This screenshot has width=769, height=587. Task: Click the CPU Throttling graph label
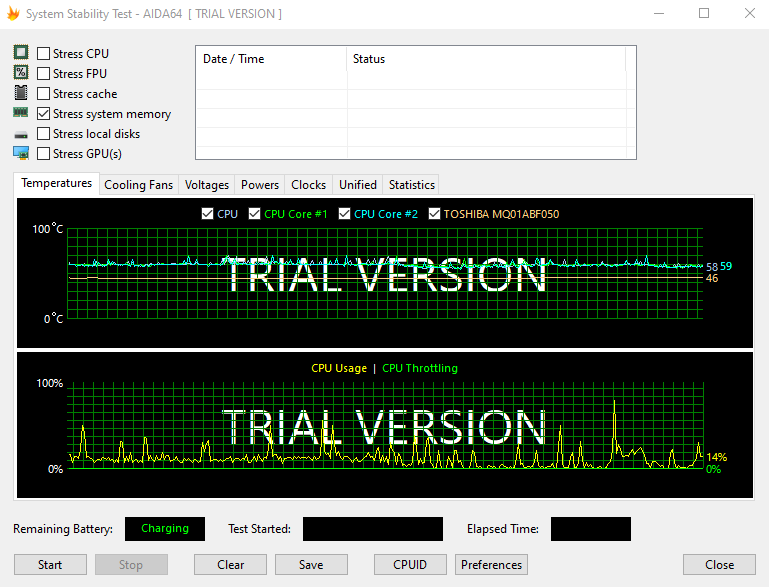(x=420, y=368)
